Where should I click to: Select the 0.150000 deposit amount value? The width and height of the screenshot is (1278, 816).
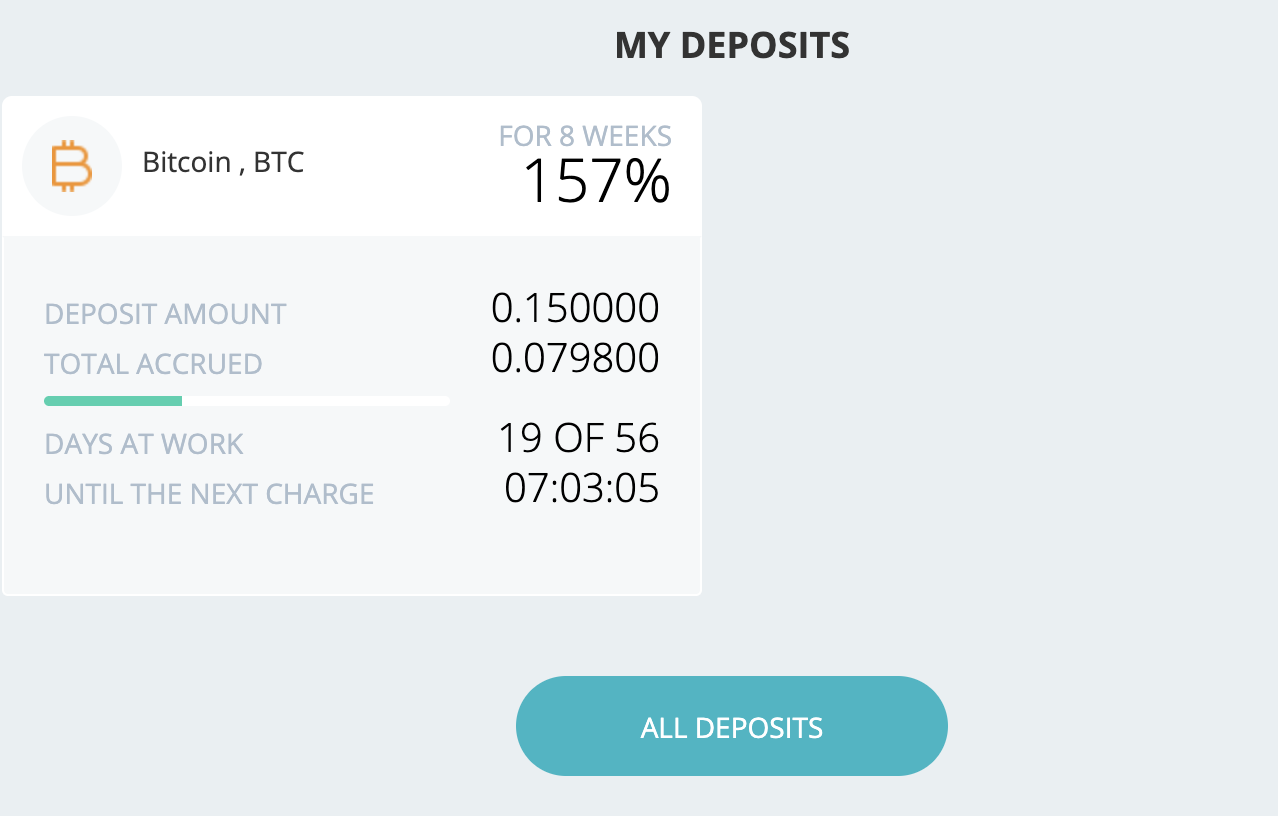pos(575,309)
